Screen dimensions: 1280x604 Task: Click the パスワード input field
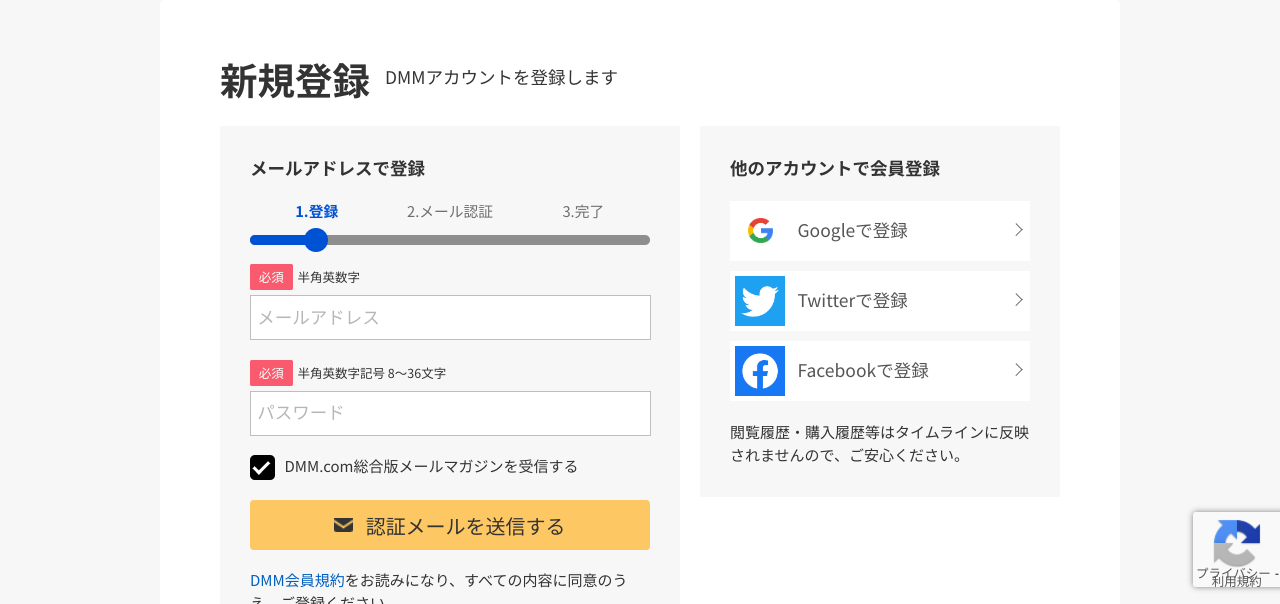pos(450,413)
